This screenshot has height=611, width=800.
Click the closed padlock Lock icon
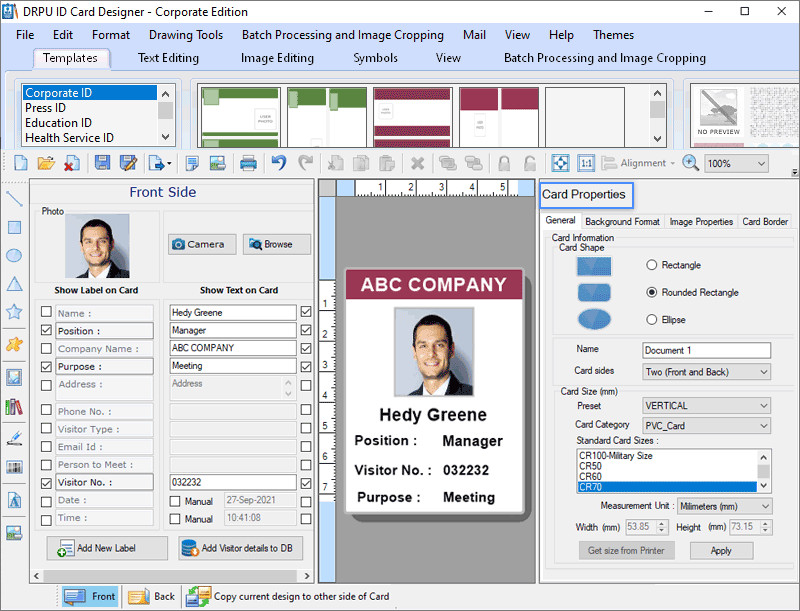(x=504, y=163)
